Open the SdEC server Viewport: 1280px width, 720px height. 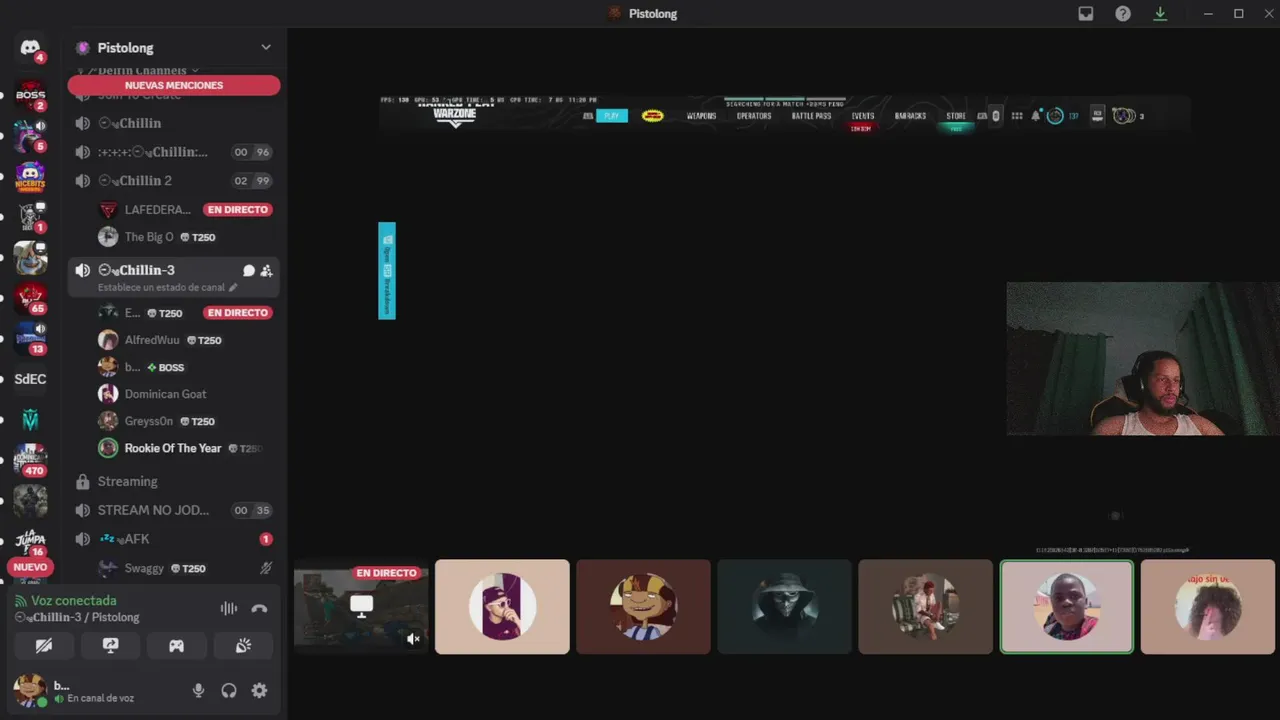coord(30,379)
